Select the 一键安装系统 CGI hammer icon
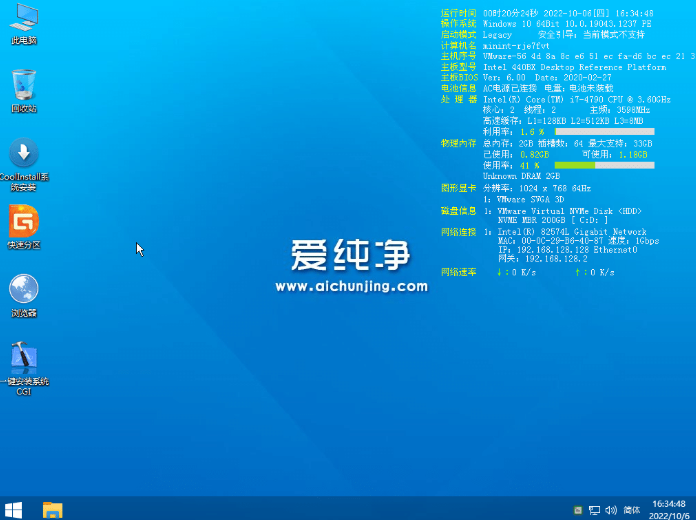696x520 pixels. pos(24,369)
